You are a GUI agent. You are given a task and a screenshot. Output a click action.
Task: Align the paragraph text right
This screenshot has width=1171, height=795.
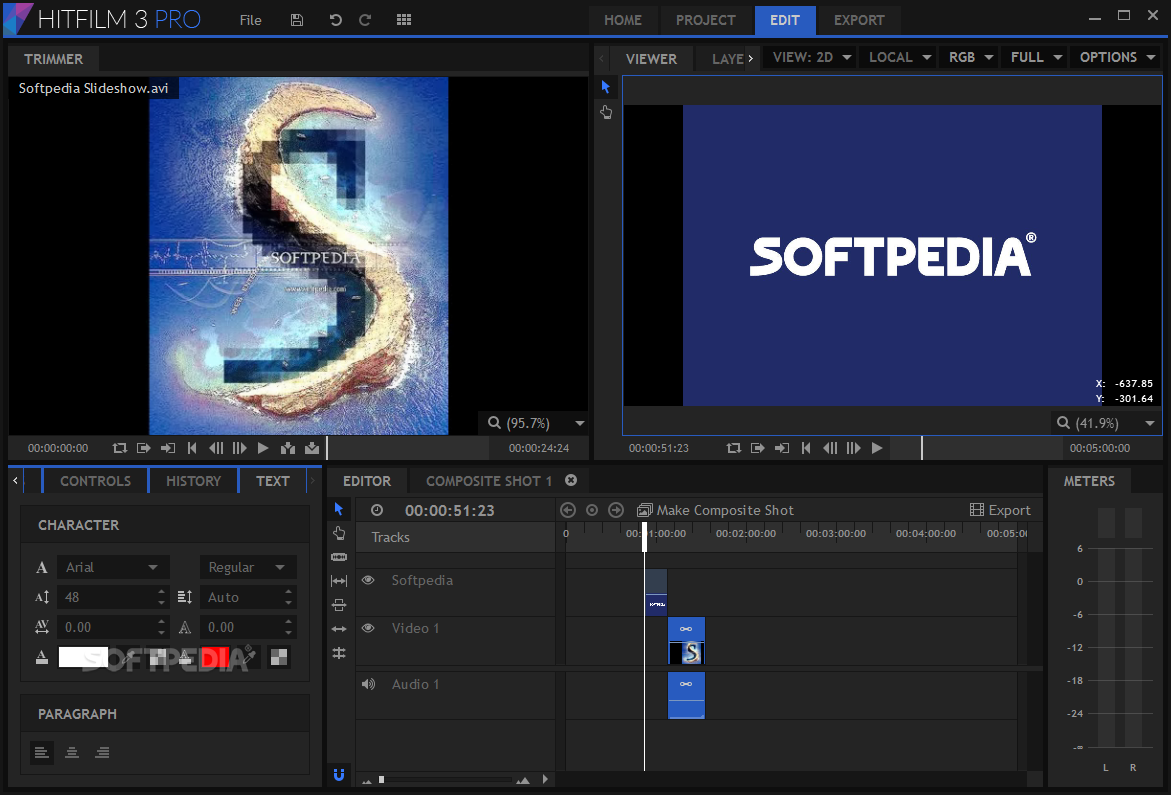pyautogui.click(x=102, y=752)
